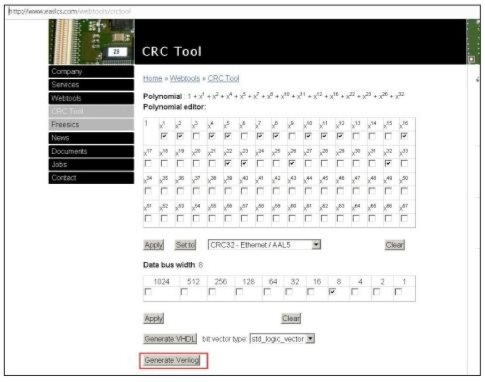
Task: Check the x17 polynomial checkbox
Action: [148, 163]
